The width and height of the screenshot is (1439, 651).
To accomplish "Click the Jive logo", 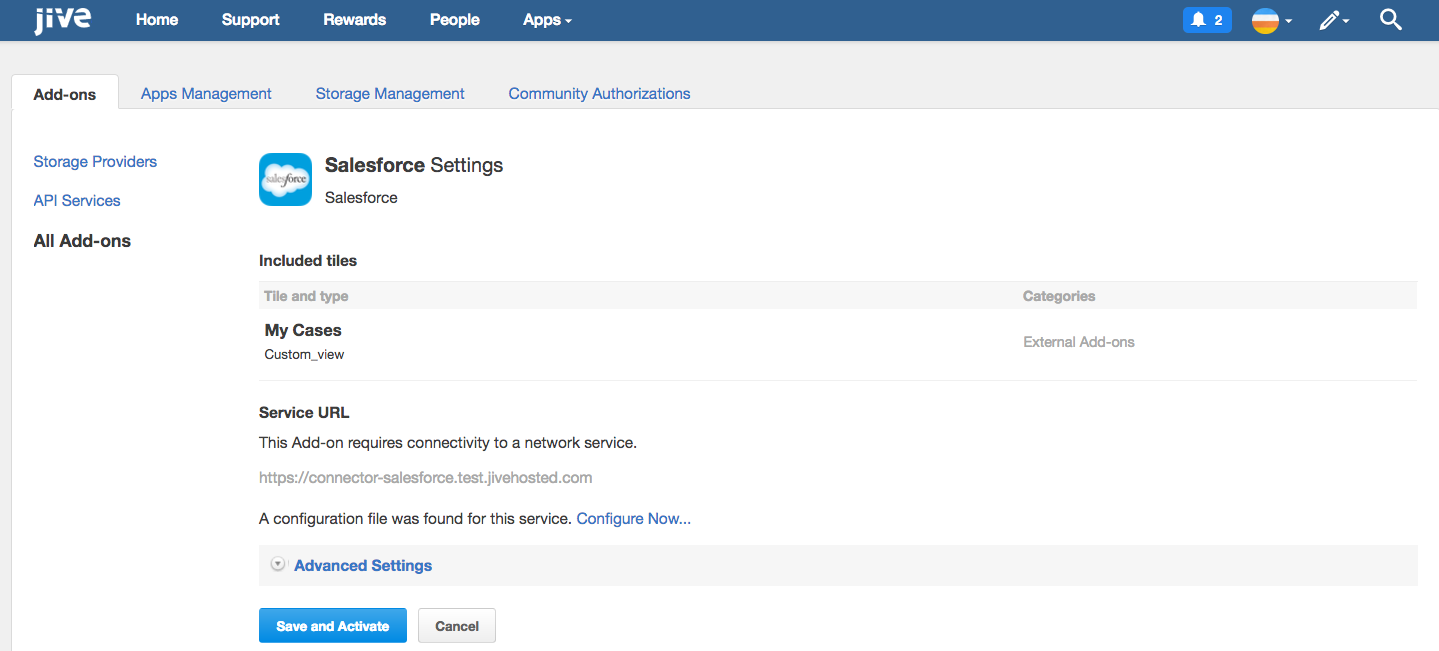I will pos(63,19).
